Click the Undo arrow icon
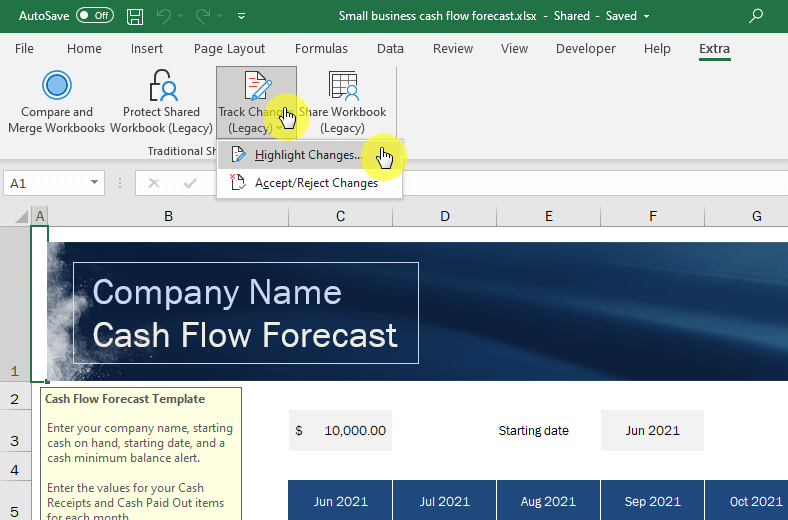The height and width of the screenshot is (520, 788). [163, 16]
